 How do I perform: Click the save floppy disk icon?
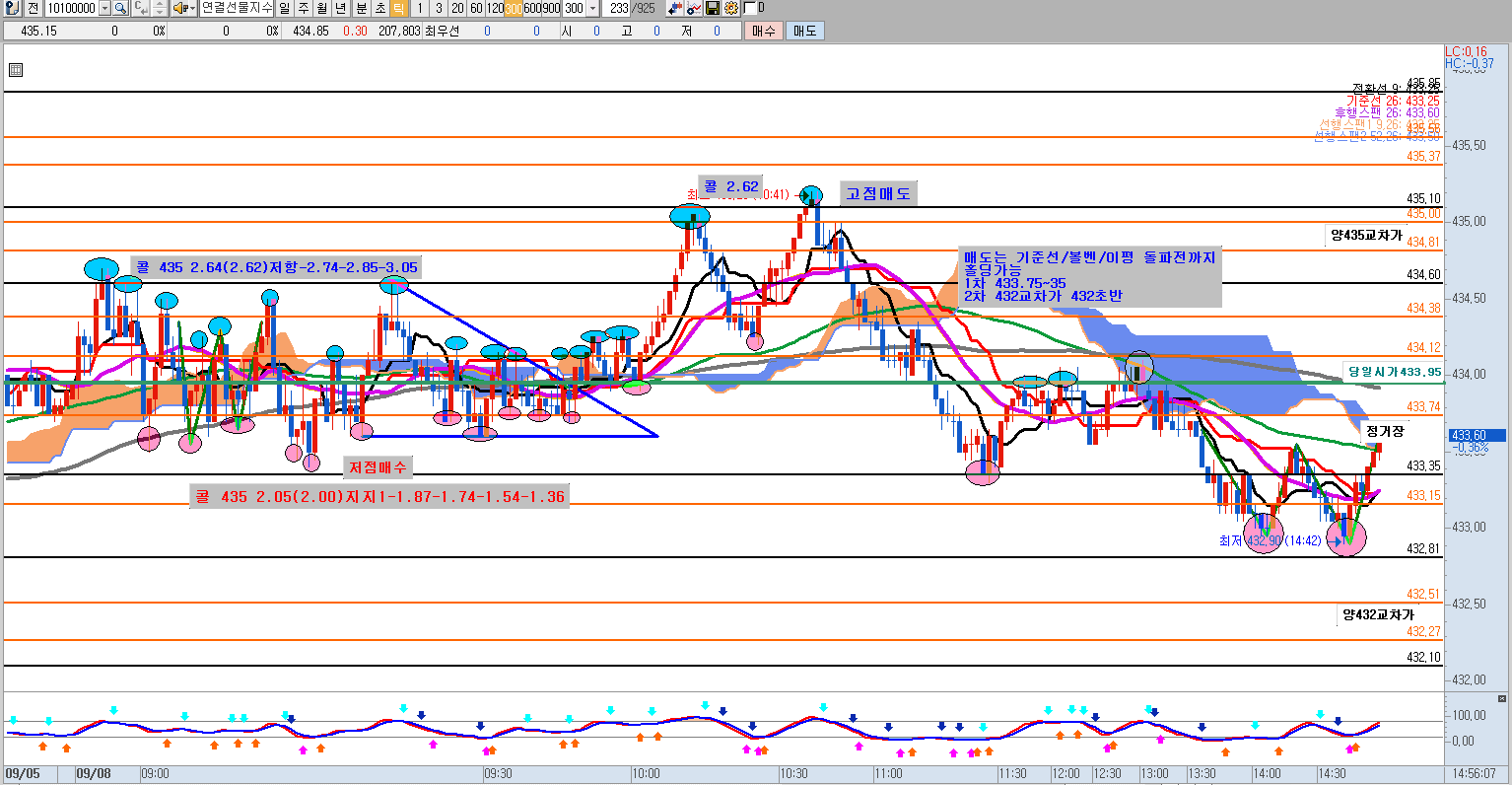point(713,8)
